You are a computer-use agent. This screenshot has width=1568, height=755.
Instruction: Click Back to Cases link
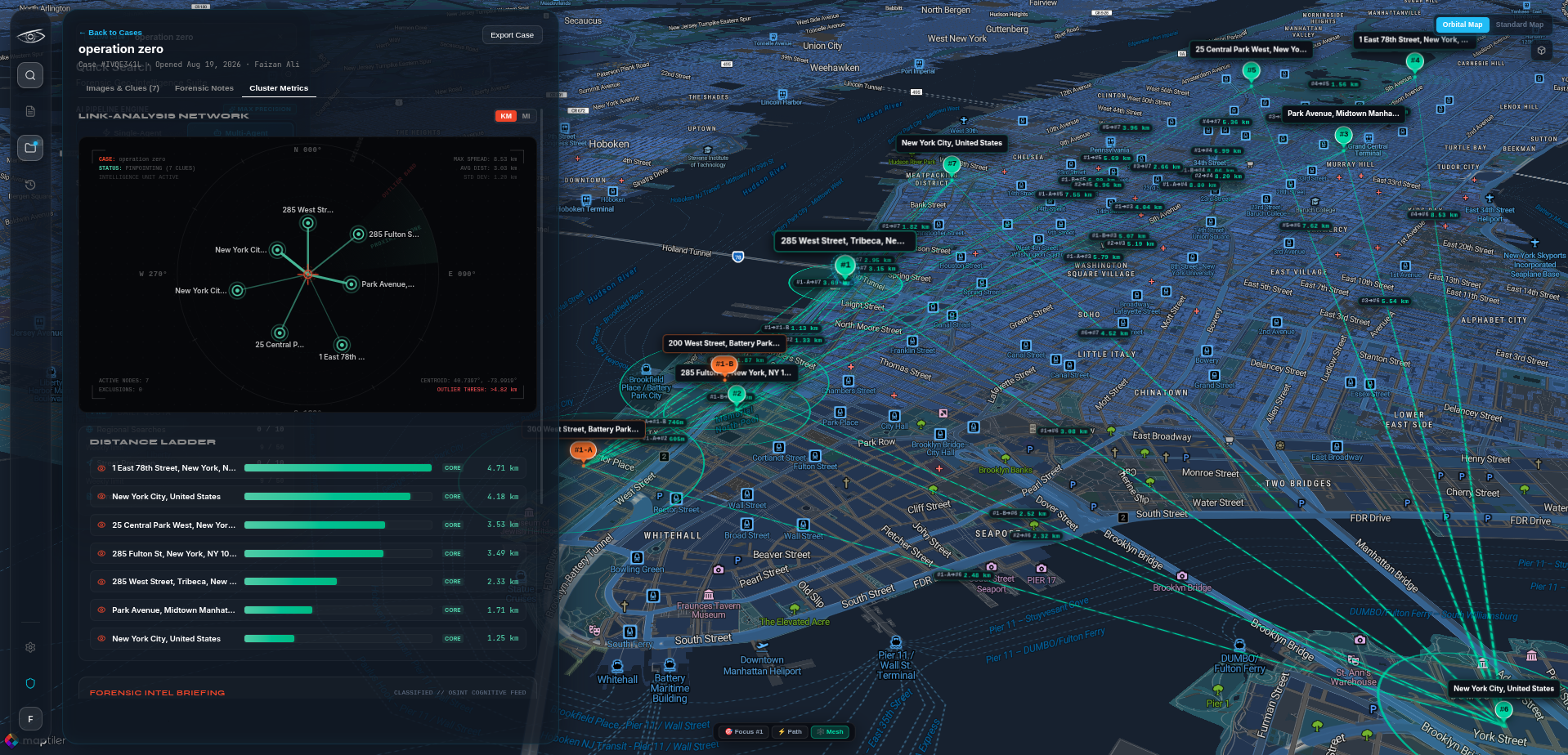110,33
